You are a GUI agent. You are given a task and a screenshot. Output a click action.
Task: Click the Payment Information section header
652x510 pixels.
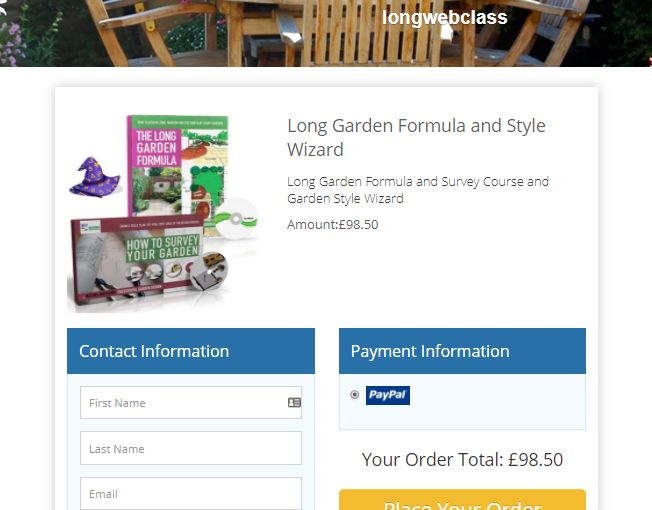pos(462,351)
